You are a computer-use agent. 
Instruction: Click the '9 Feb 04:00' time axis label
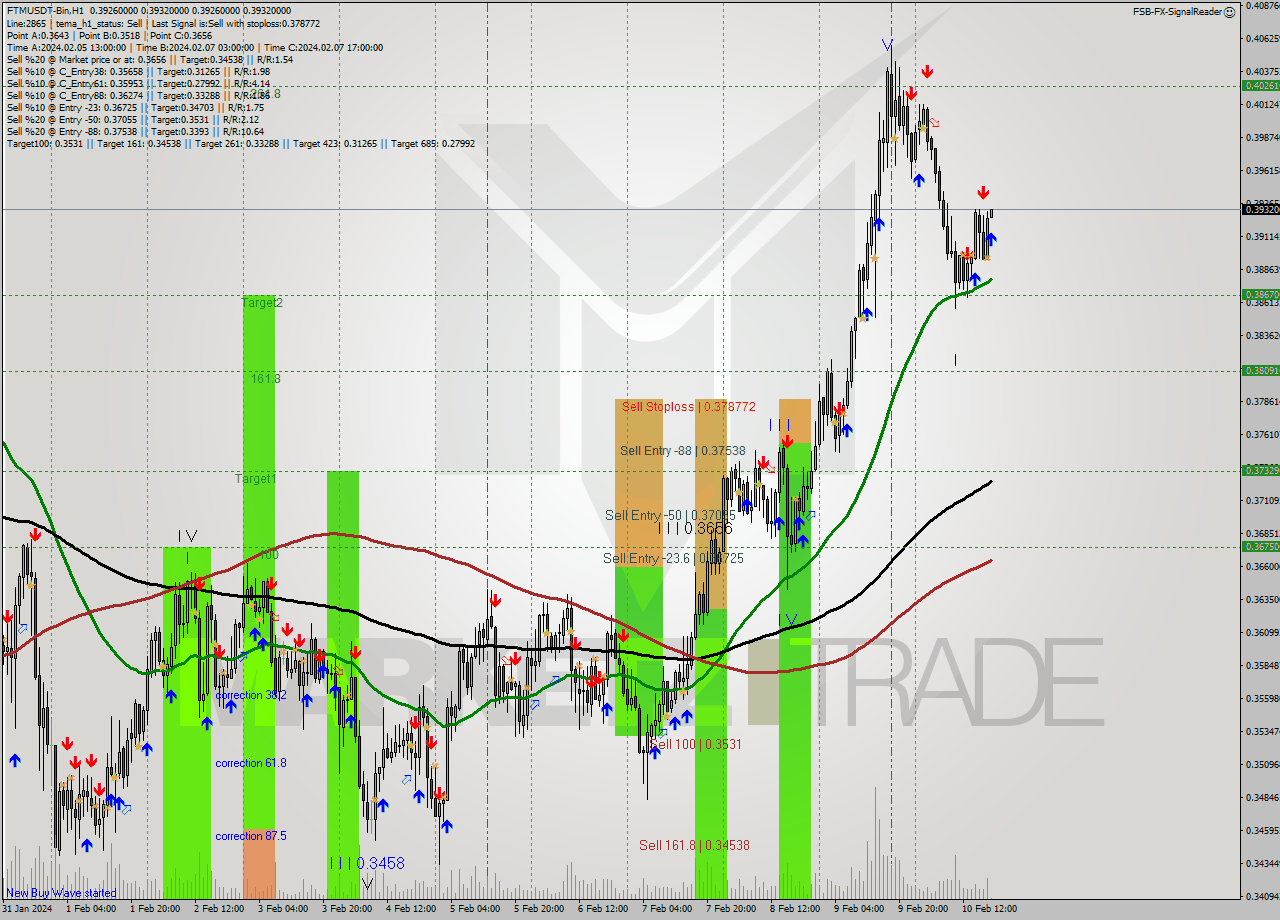coord(859,909)
